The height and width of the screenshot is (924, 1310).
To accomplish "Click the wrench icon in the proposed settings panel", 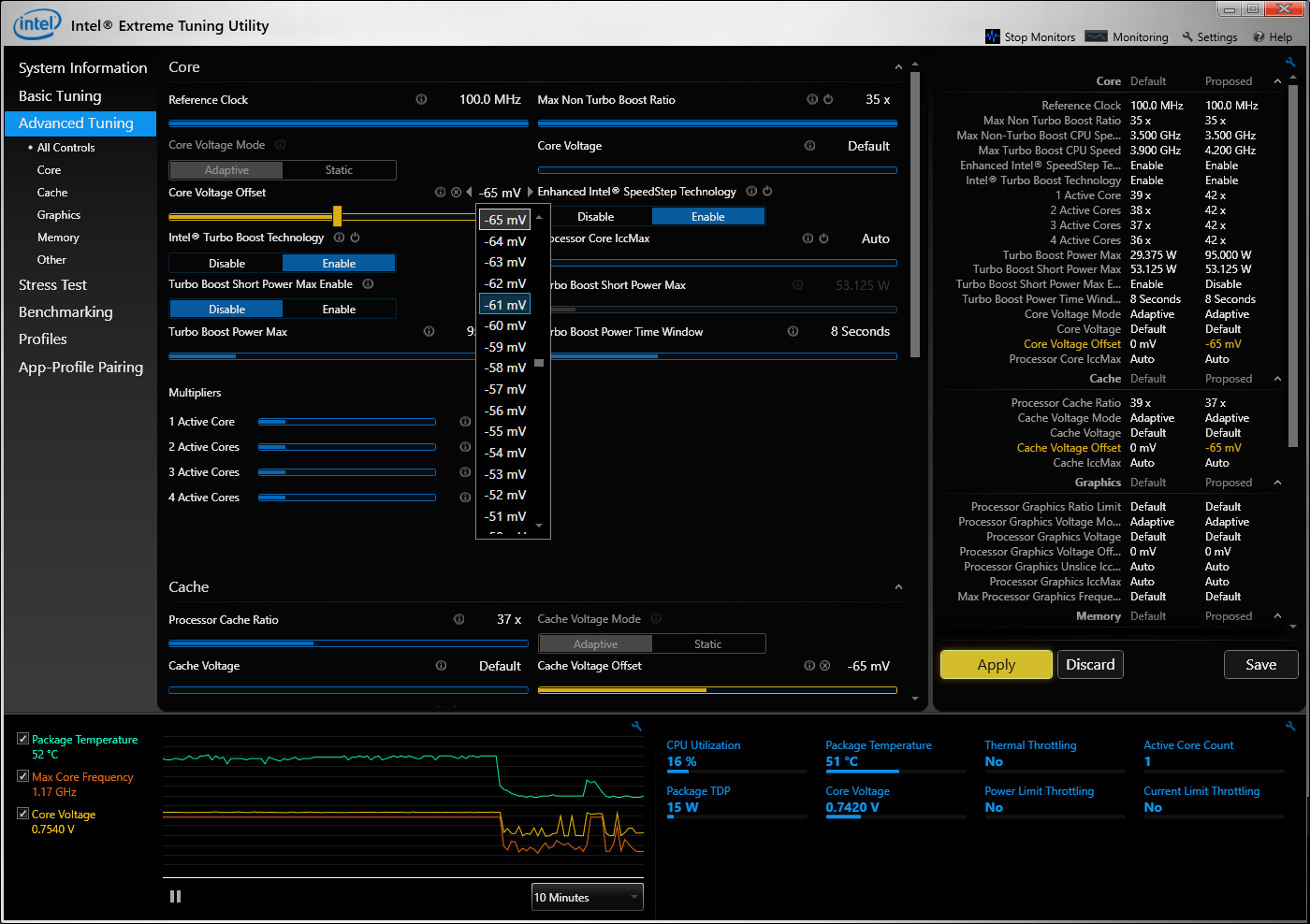I will pos(1290,63).
